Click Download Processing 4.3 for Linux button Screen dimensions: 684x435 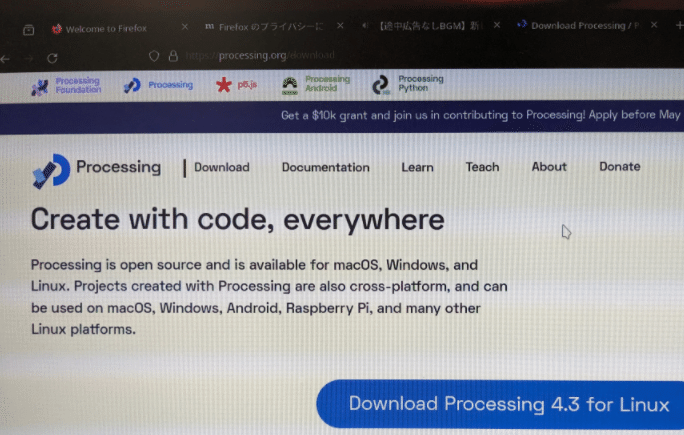[x=500, y=404]
